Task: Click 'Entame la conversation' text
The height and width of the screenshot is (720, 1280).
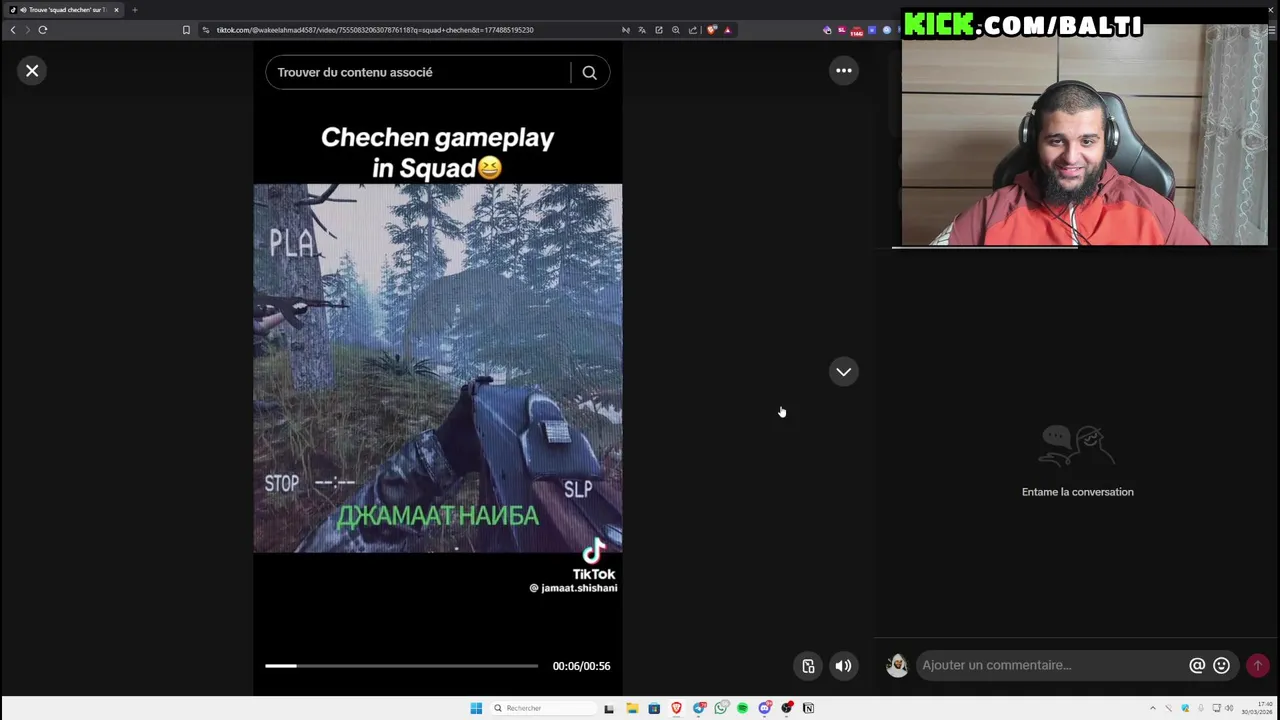Action: pos(1077,492)
